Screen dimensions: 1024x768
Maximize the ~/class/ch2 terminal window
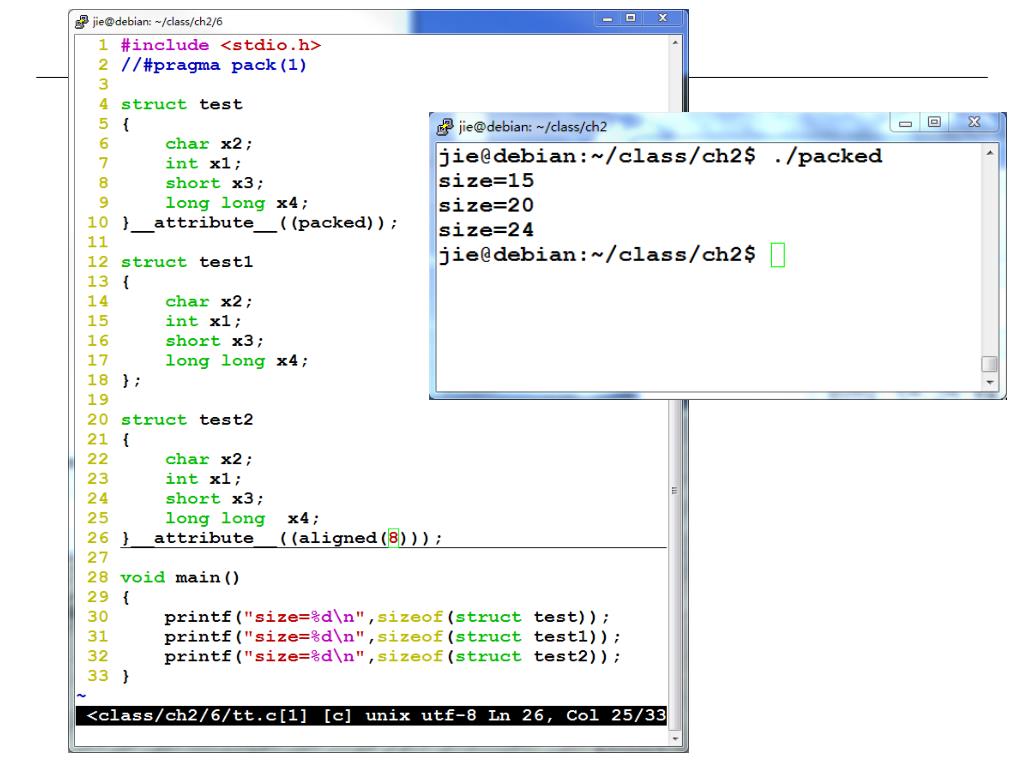[935, 122]
